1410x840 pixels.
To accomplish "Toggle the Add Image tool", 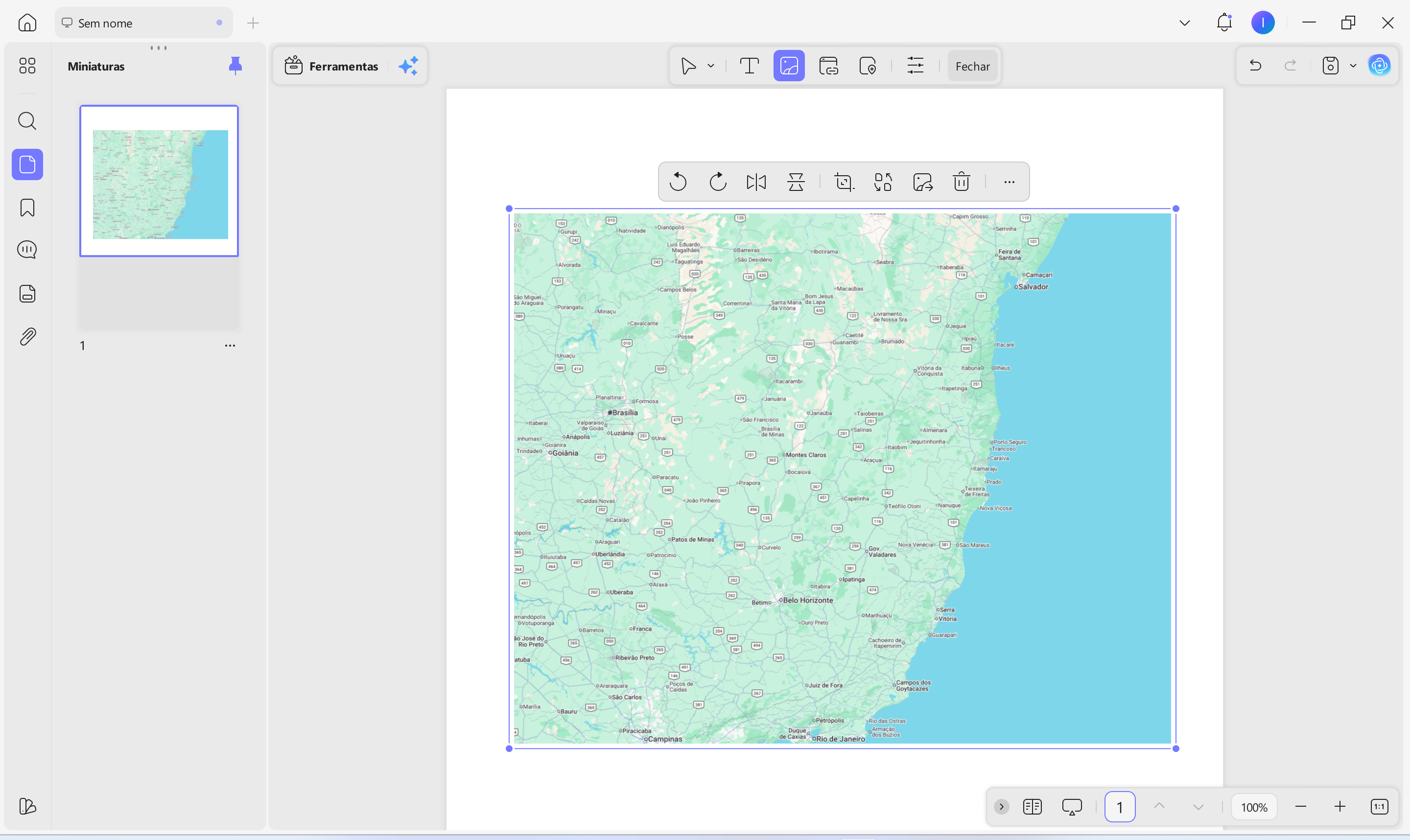I will (x=789, y=66).
